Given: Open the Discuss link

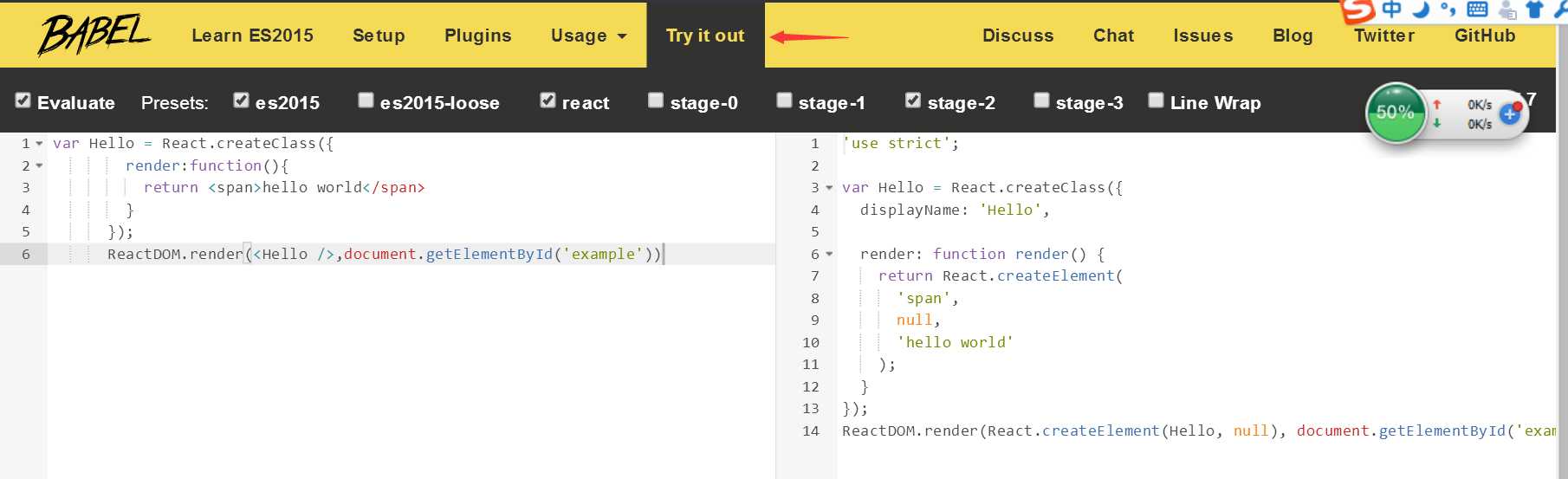Looking at the screenshot, I should pyautogui.click(x=1018, y=36).
